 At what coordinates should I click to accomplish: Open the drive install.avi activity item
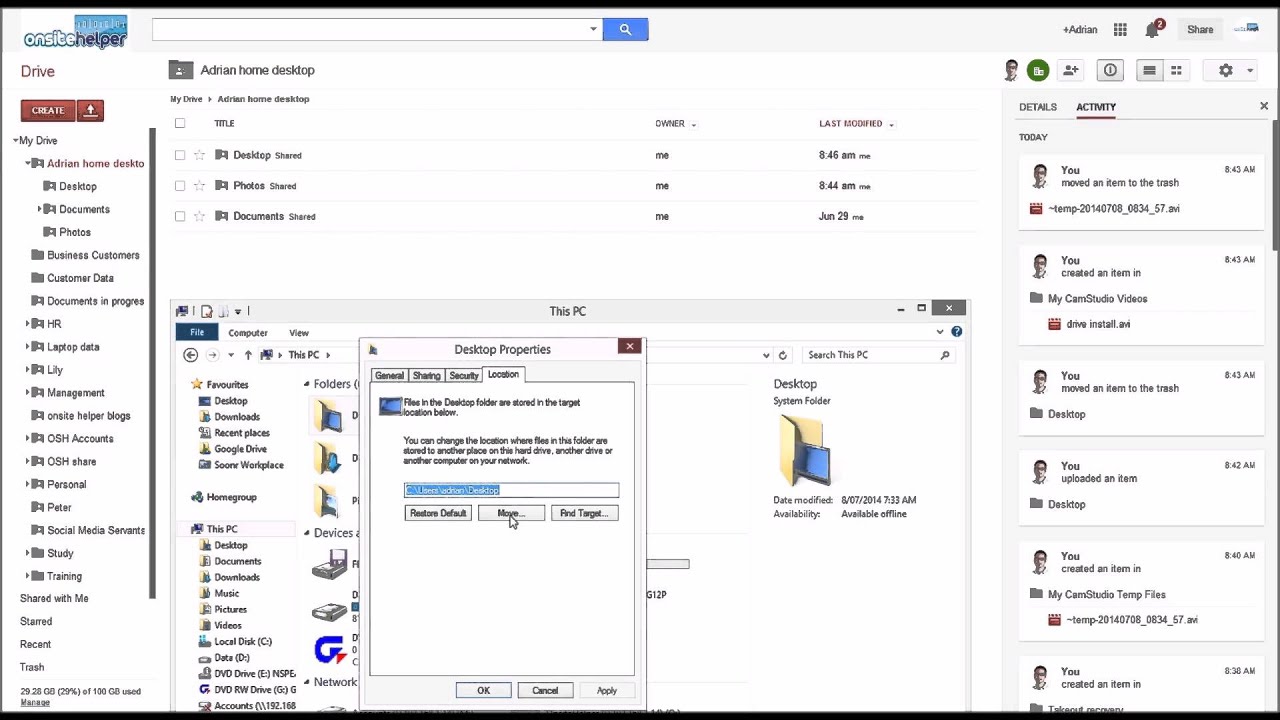click(x=1098, y=324)
